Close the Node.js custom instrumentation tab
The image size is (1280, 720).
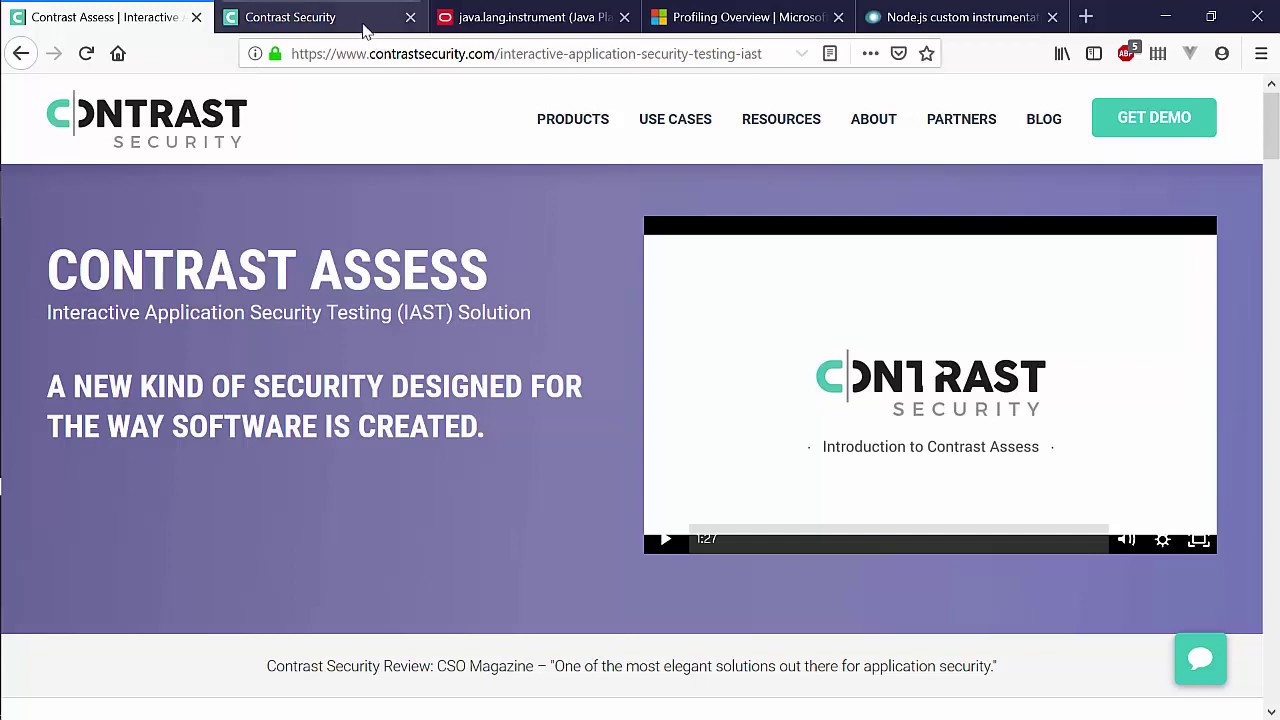click(1052, 17)
